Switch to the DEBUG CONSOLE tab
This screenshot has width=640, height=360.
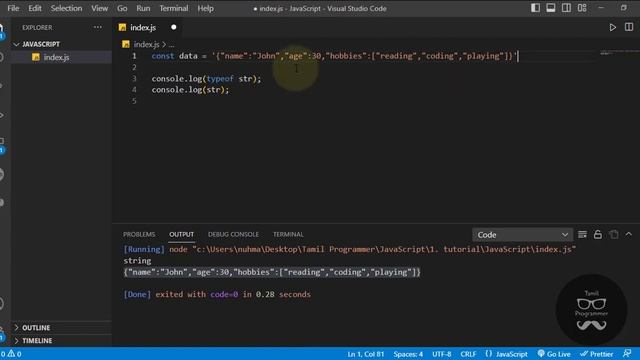point(233,234)
